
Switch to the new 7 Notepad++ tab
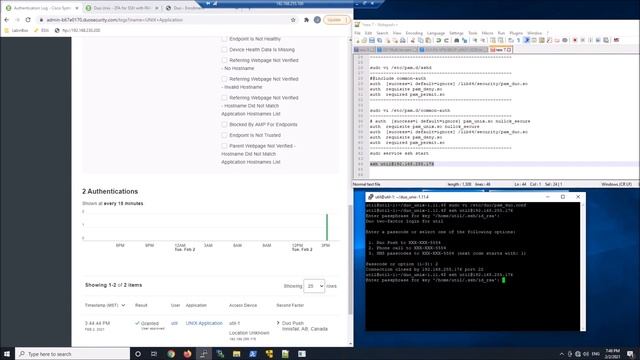tap(500, 50)
